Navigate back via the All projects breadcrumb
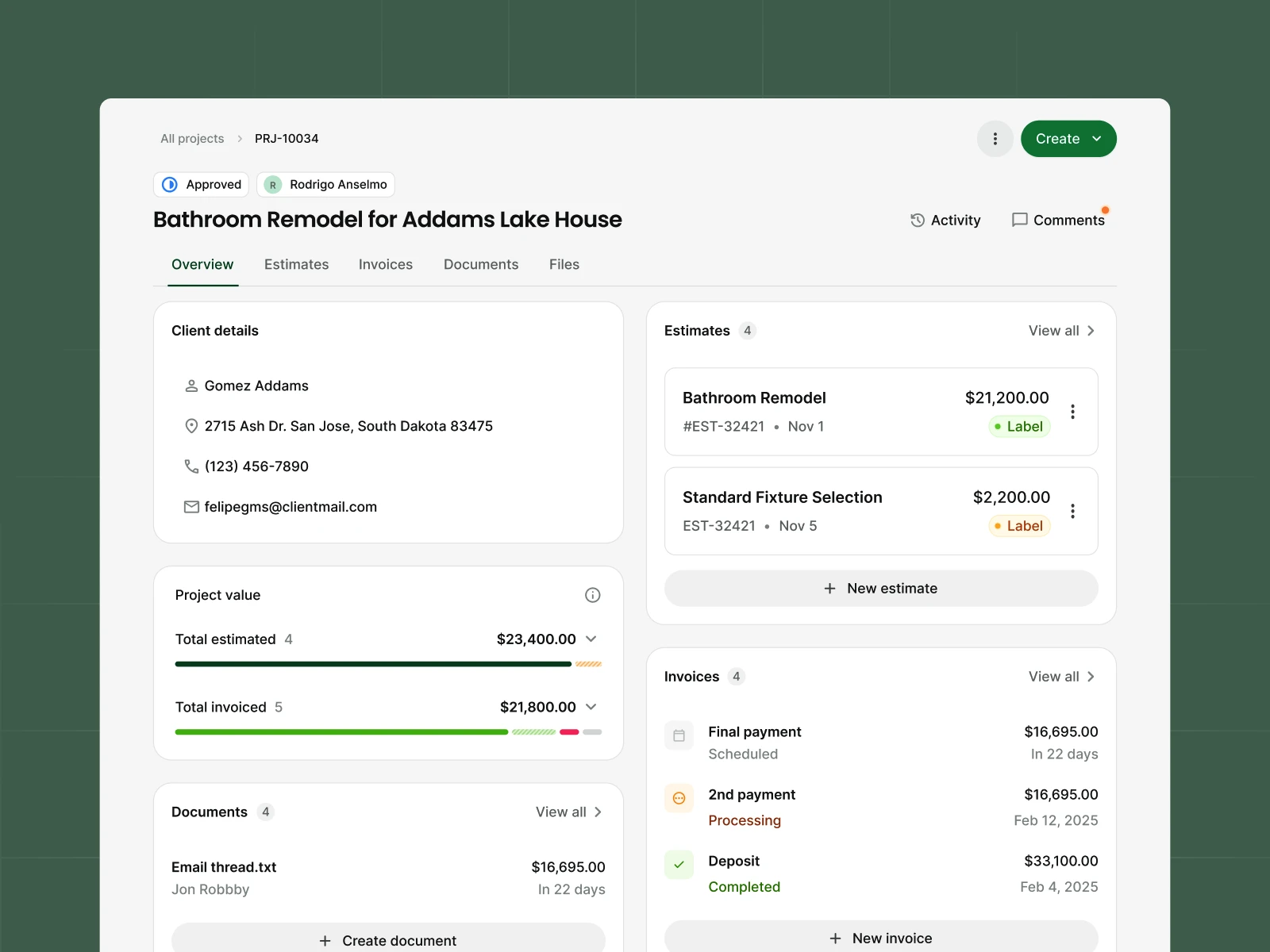 [191, 138]
